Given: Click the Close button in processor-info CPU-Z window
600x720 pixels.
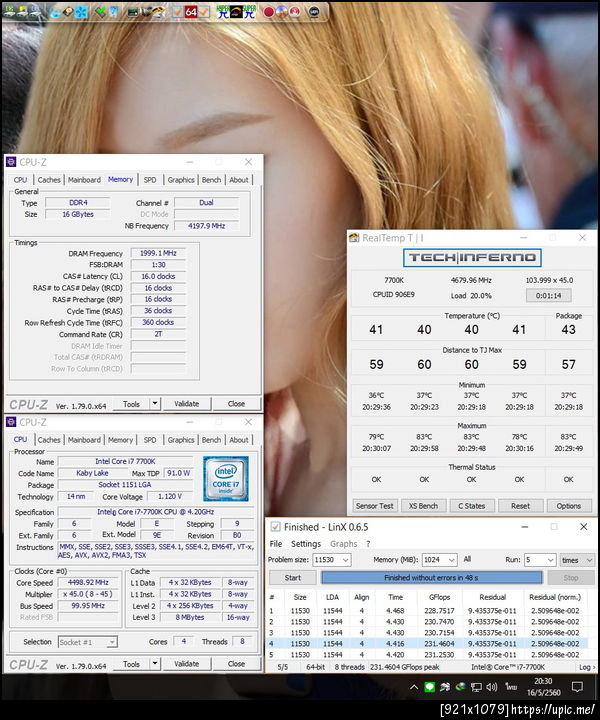Looking at the screenshot, I should (236, 664).
